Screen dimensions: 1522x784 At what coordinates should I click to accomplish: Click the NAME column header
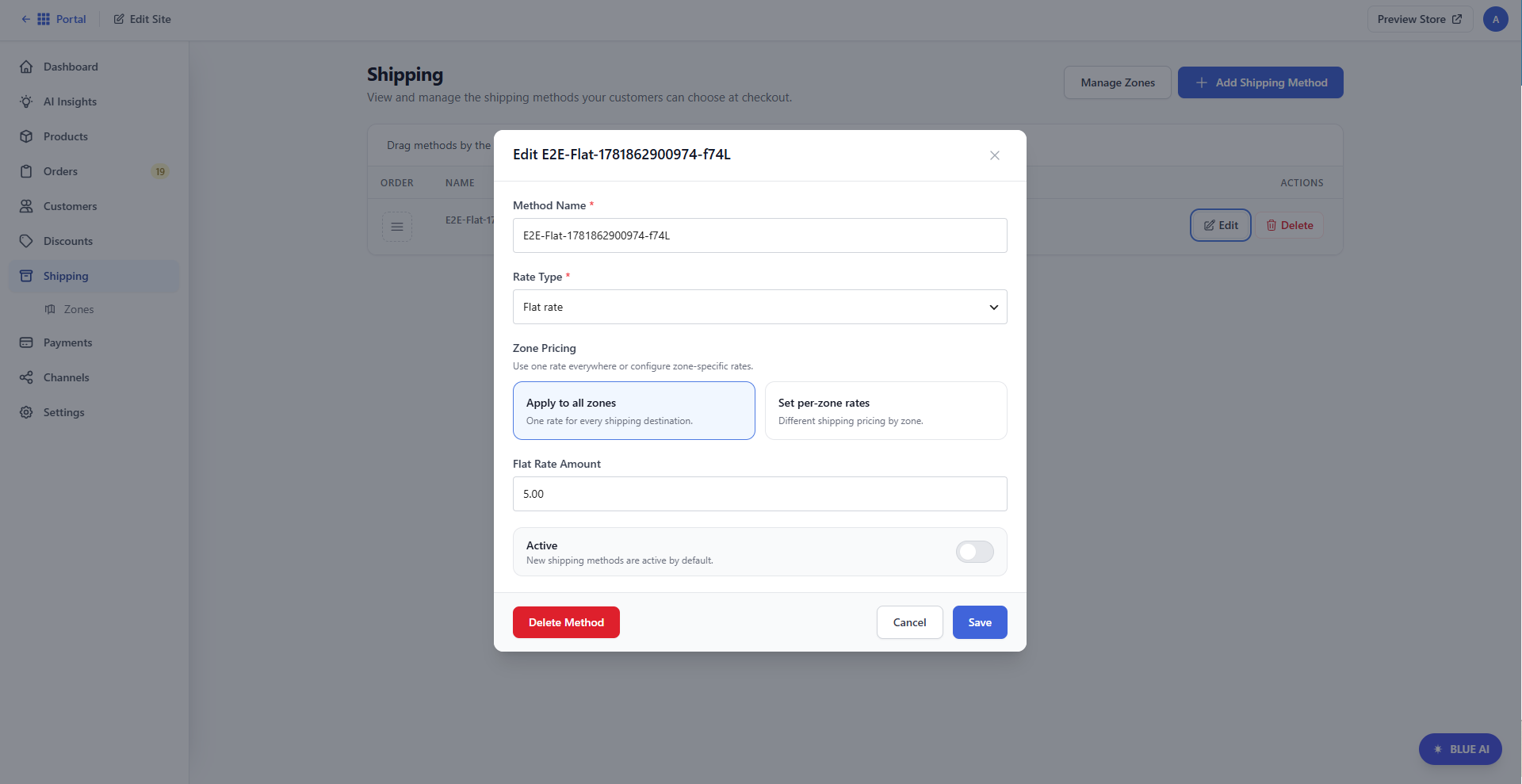460,183
